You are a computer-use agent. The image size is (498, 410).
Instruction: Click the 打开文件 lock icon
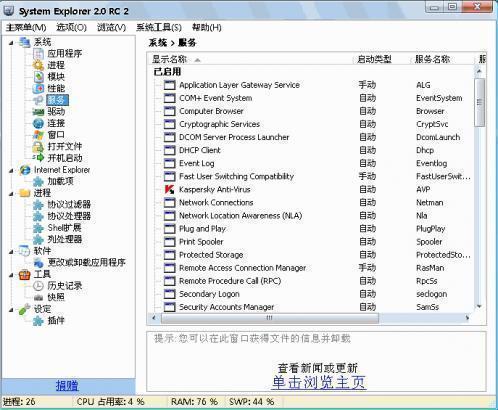(x=38, y=146)
